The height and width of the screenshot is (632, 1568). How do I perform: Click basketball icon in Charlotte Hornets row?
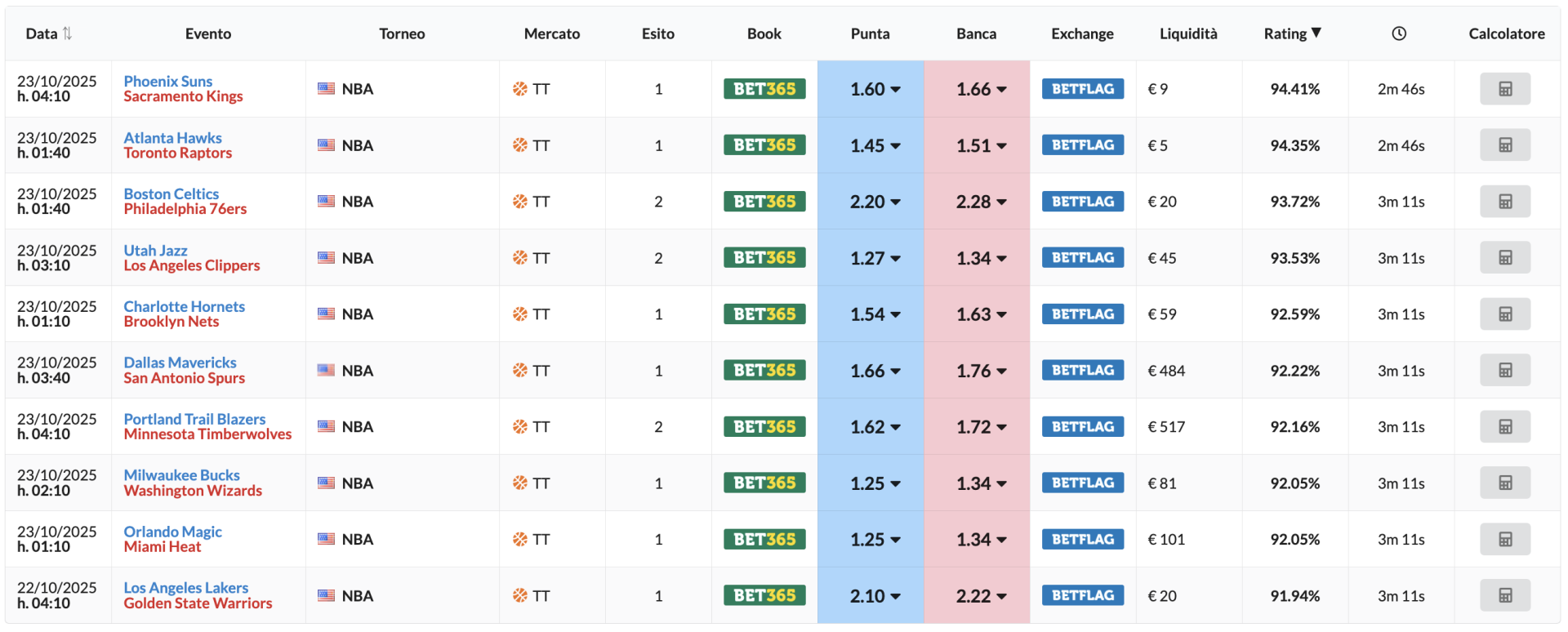point(519,314)
